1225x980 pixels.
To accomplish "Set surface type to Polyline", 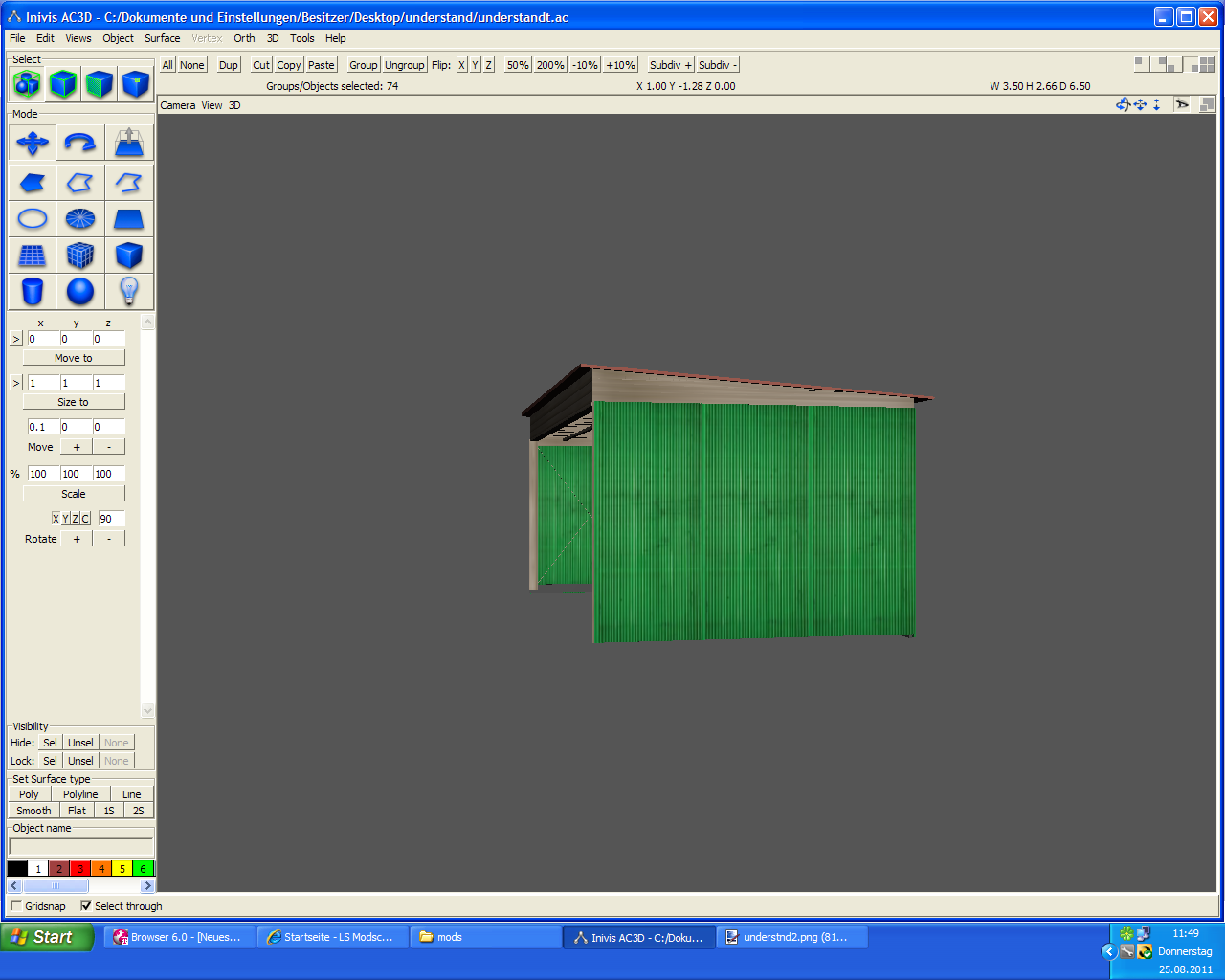I will pyautogui.click(x=80, y=794).
